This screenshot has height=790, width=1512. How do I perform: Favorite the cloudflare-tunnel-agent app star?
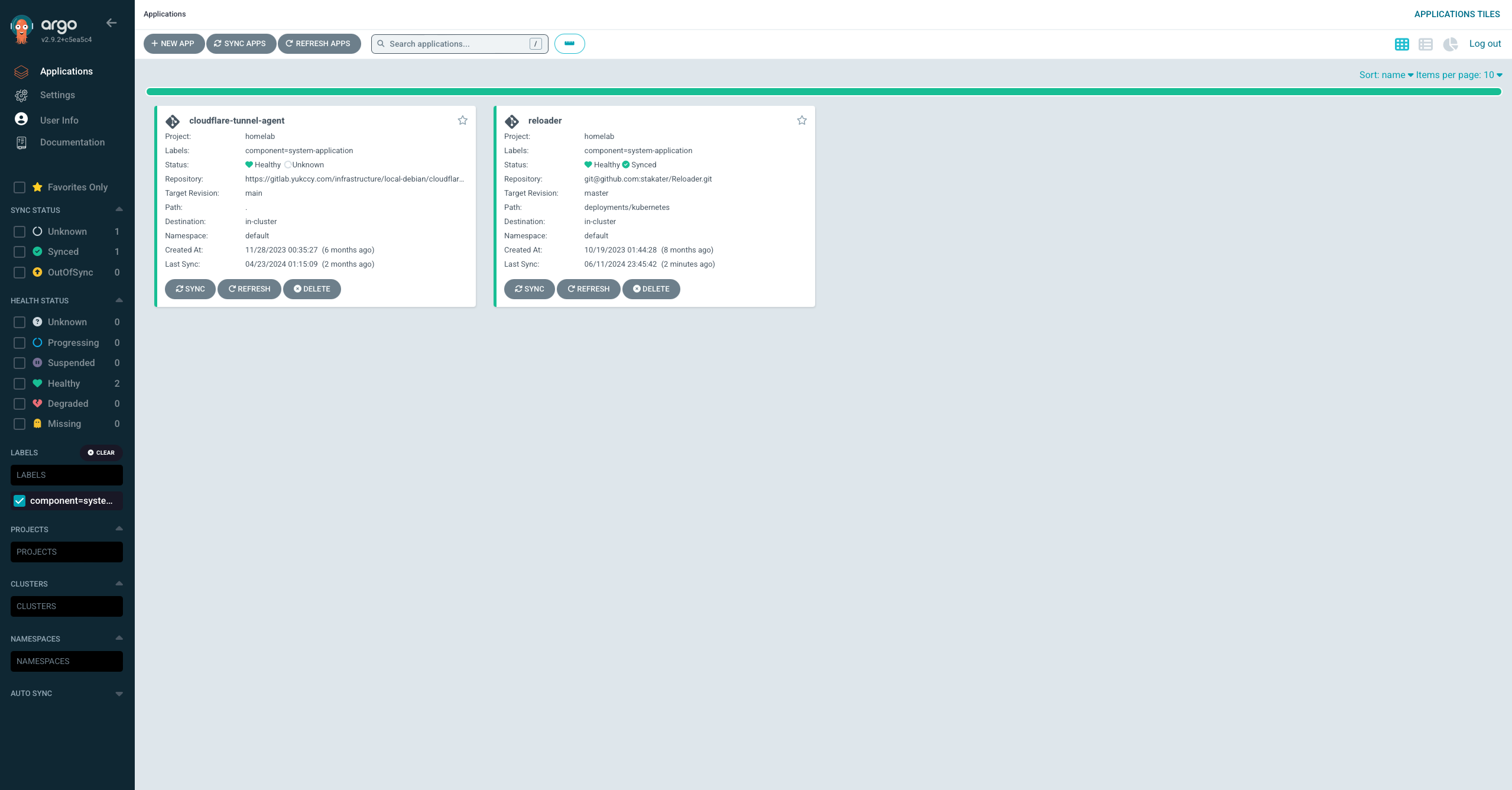tap(463, 120)
